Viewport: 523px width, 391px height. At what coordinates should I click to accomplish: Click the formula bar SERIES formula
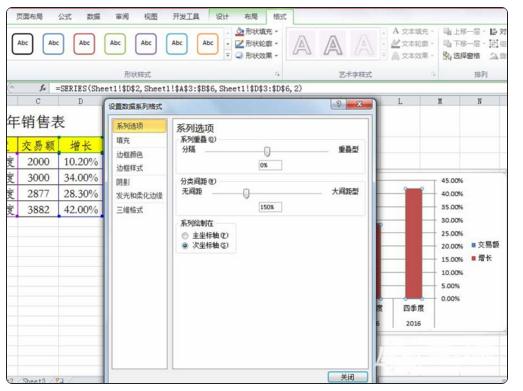(178, 88)
